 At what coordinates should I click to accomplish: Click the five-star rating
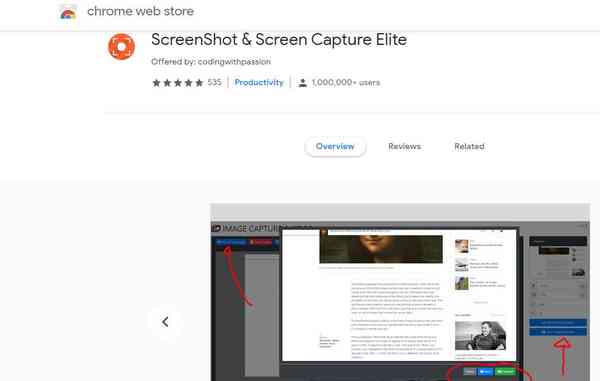[178, 83]
